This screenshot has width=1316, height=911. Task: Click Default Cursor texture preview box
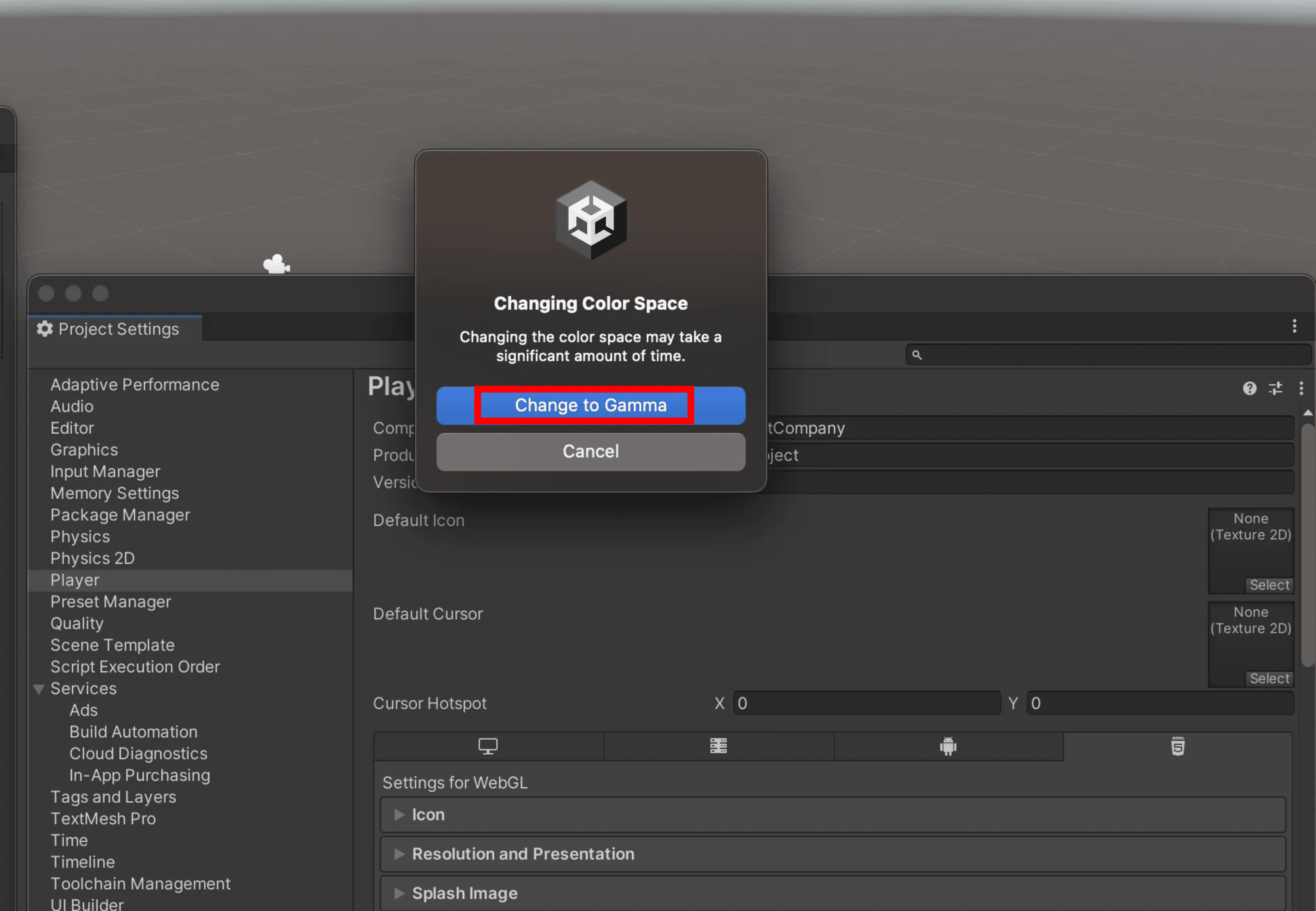pos(1251,645)
